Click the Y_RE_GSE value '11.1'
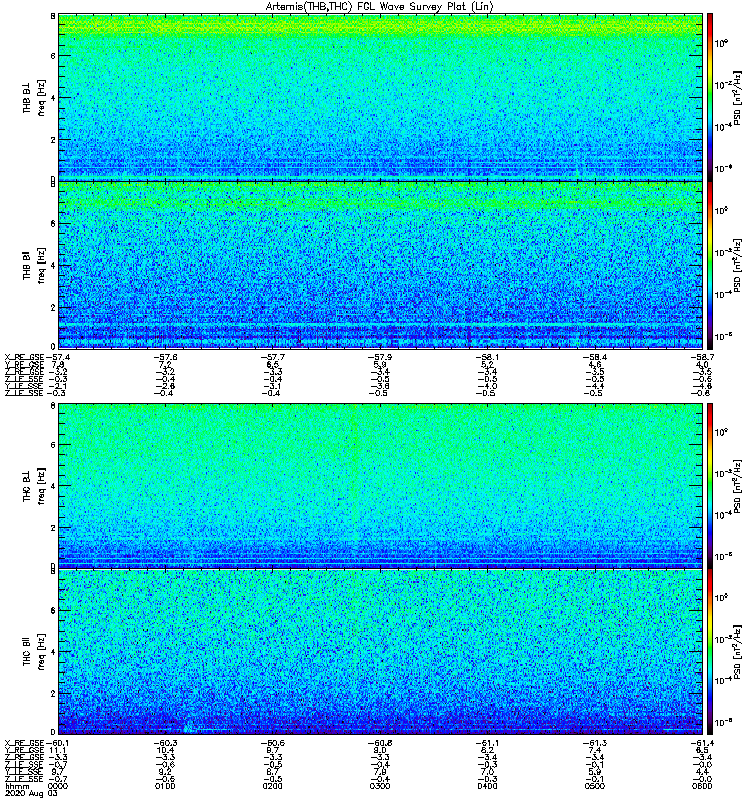The image size is (750, 800). click(57, 751)
